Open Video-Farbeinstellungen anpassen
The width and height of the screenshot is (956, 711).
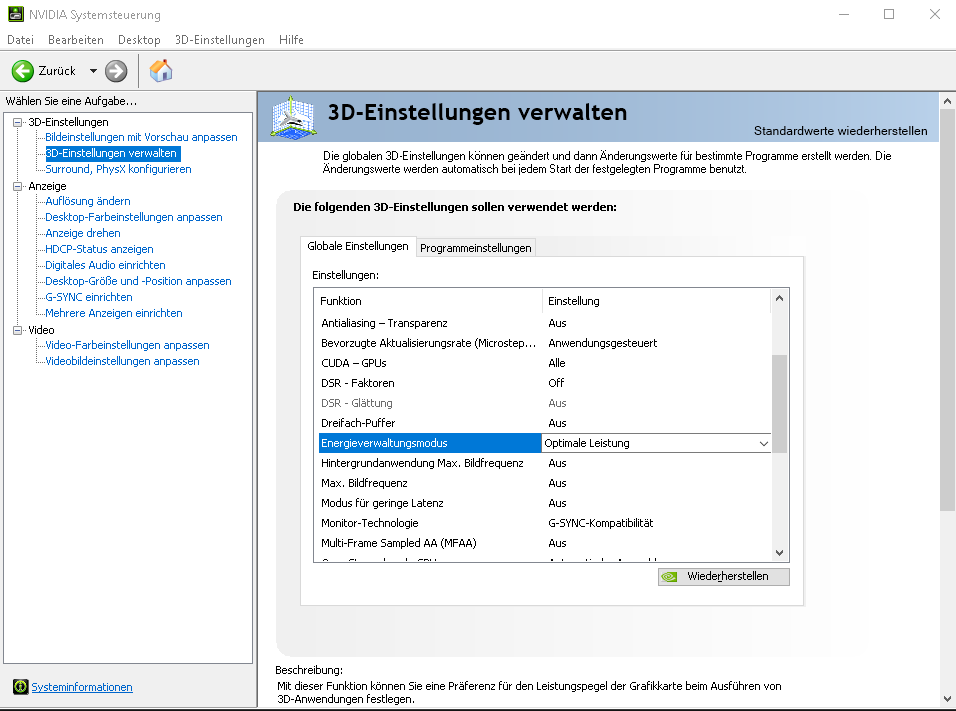[127, 345]
